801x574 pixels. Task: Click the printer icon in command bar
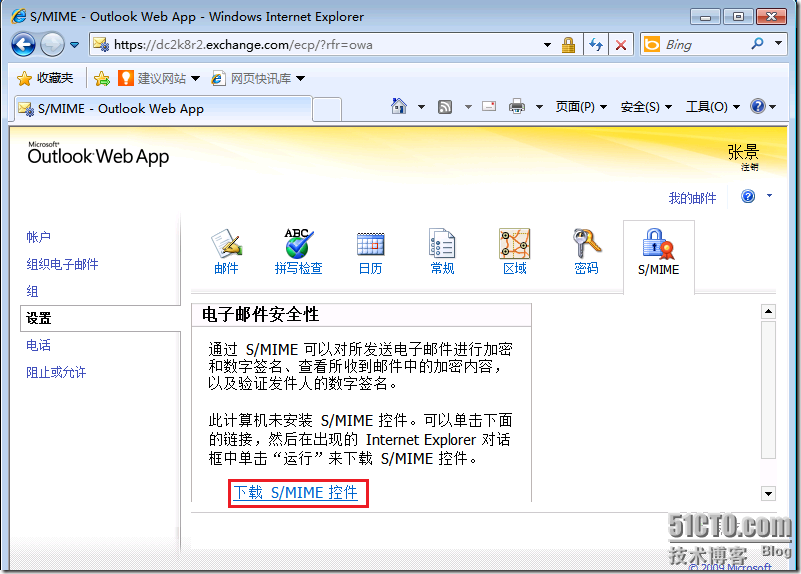click(517, 107)
